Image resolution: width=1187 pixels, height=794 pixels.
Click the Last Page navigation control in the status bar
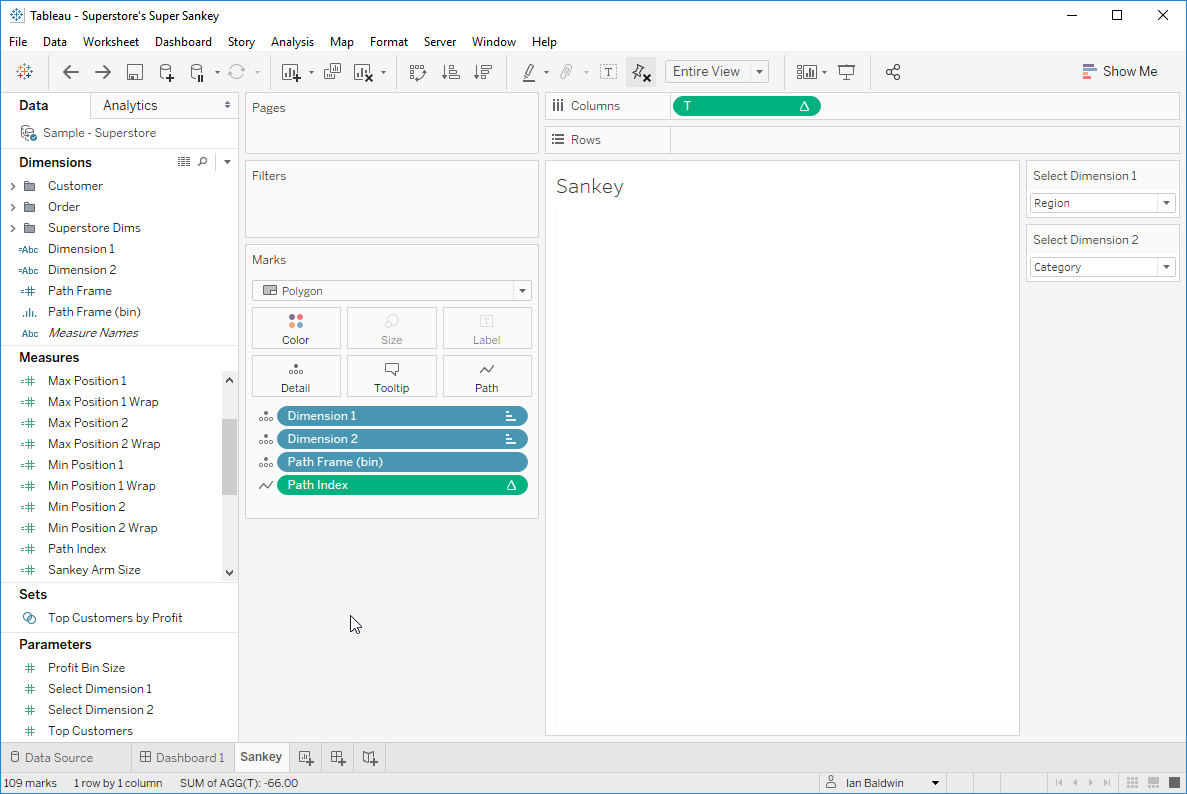[1106, 782]
